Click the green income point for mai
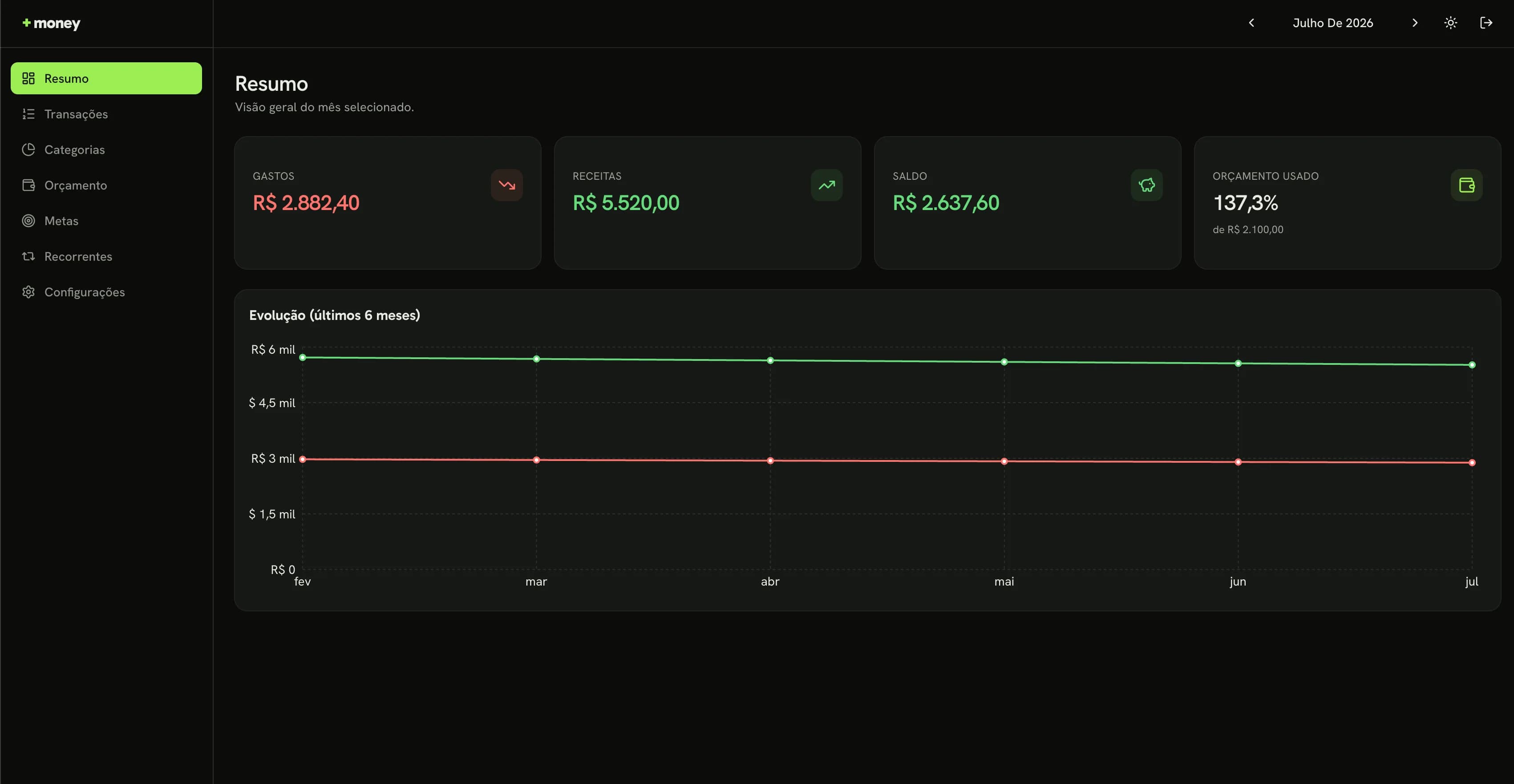Image resolution: width=1514 pixels, height=784 pixels. point(1004,362)
